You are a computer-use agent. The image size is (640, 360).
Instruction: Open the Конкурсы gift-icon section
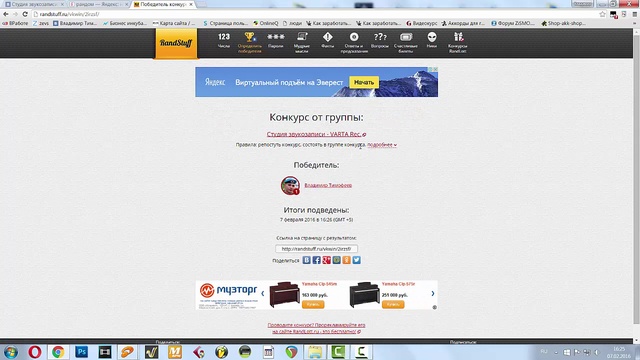(458, 42)
